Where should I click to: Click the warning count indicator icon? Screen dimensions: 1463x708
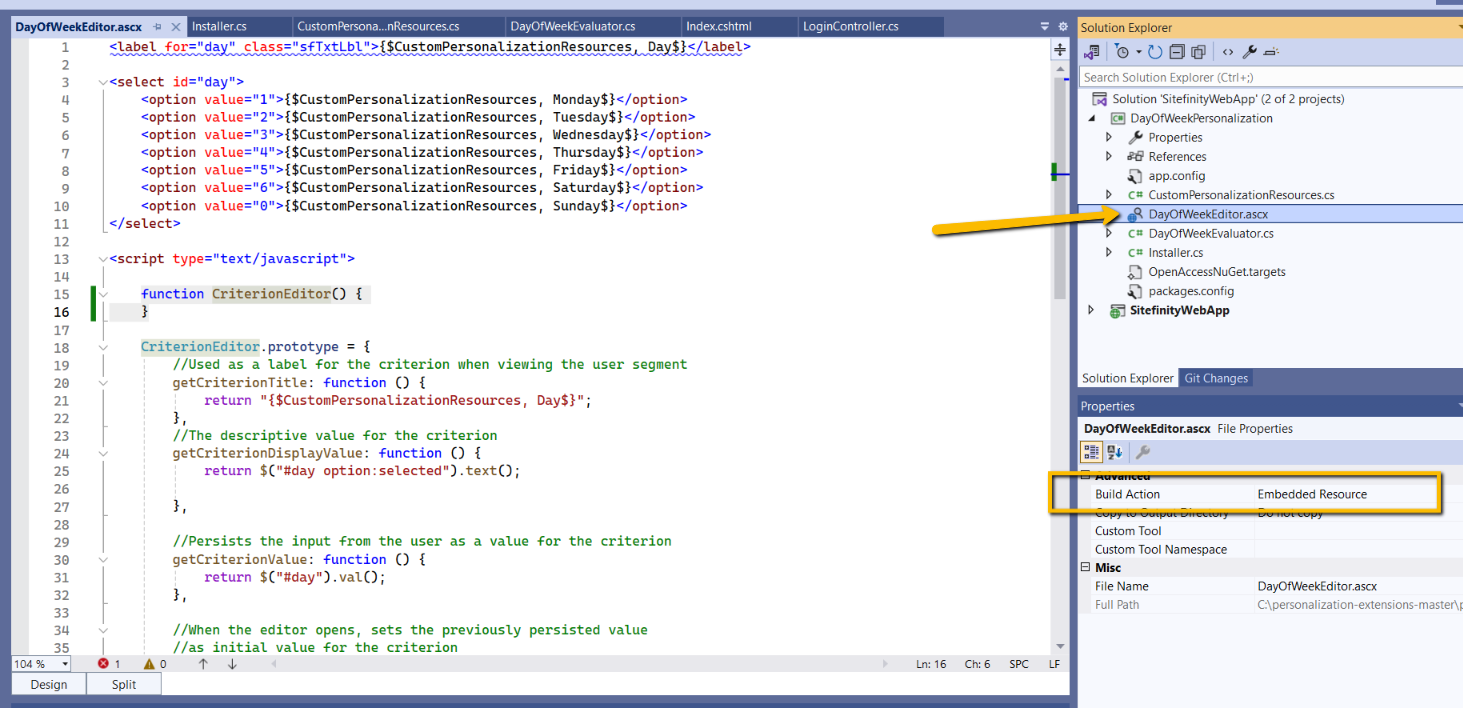[x=149, y=664]
